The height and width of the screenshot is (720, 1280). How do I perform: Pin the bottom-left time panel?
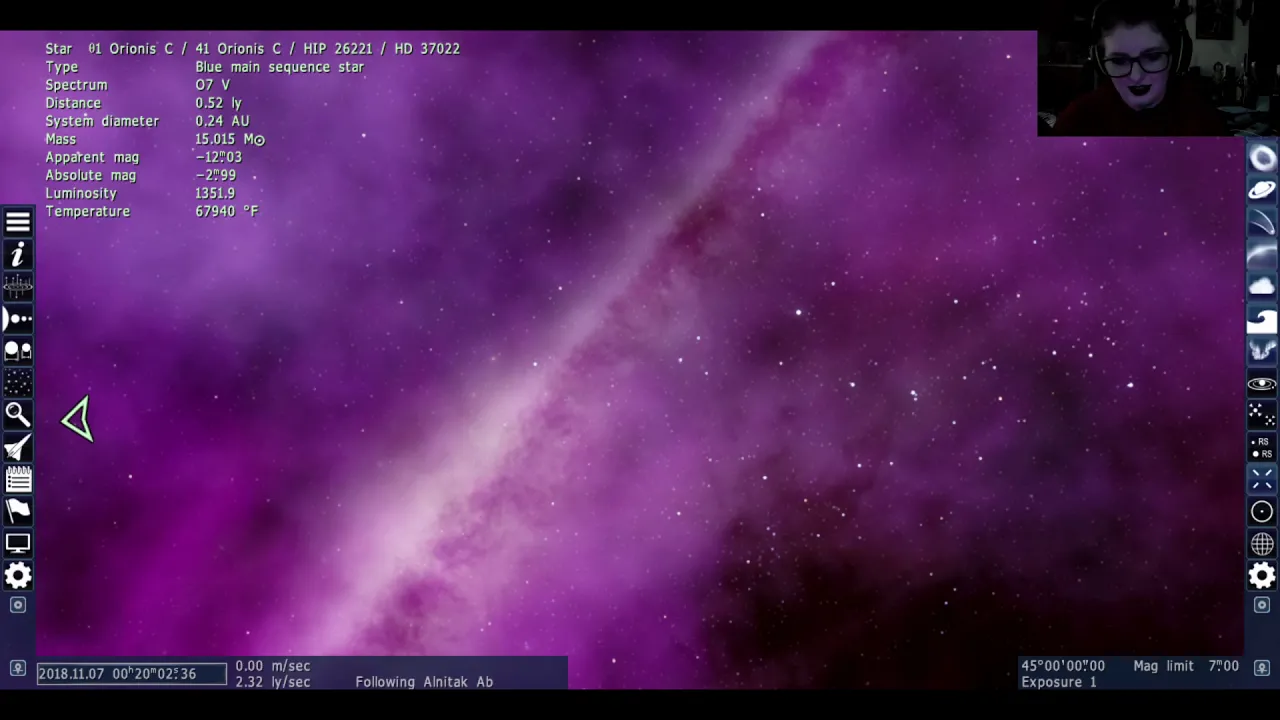point(18,667)
